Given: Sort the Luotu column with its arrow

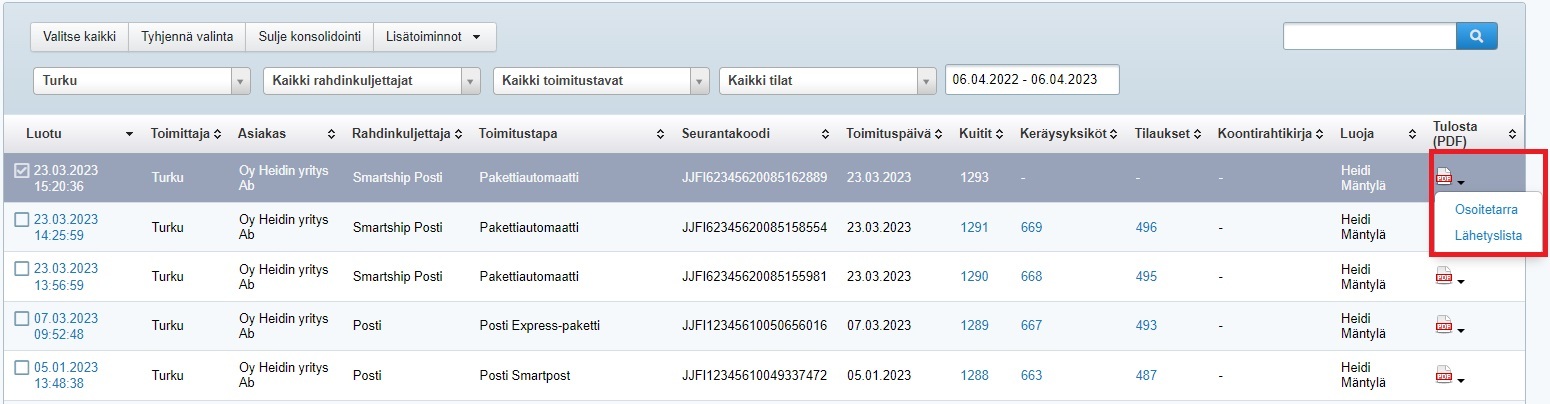Looking at the screenshot, I should click(x=129, y=134).
